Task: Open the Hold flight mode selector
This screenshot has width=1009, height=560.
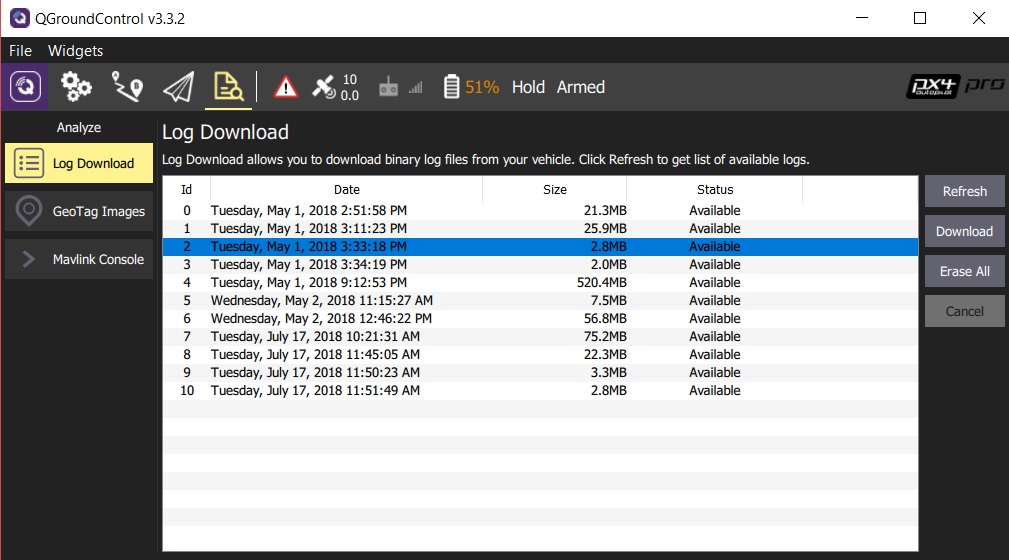Action: click(x=528, y=87)
